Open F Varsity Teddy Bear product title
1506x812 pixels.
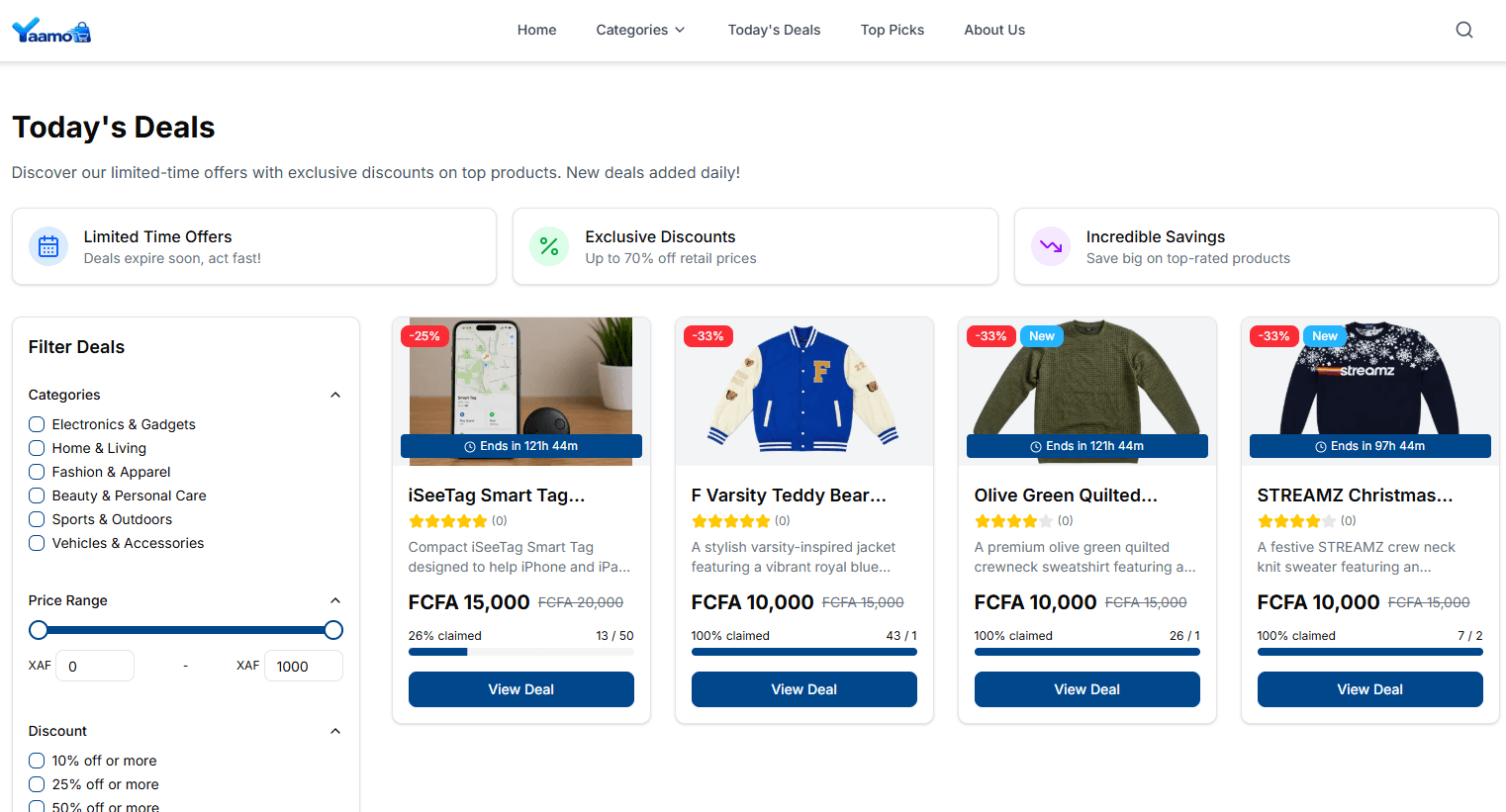[789, 496]
